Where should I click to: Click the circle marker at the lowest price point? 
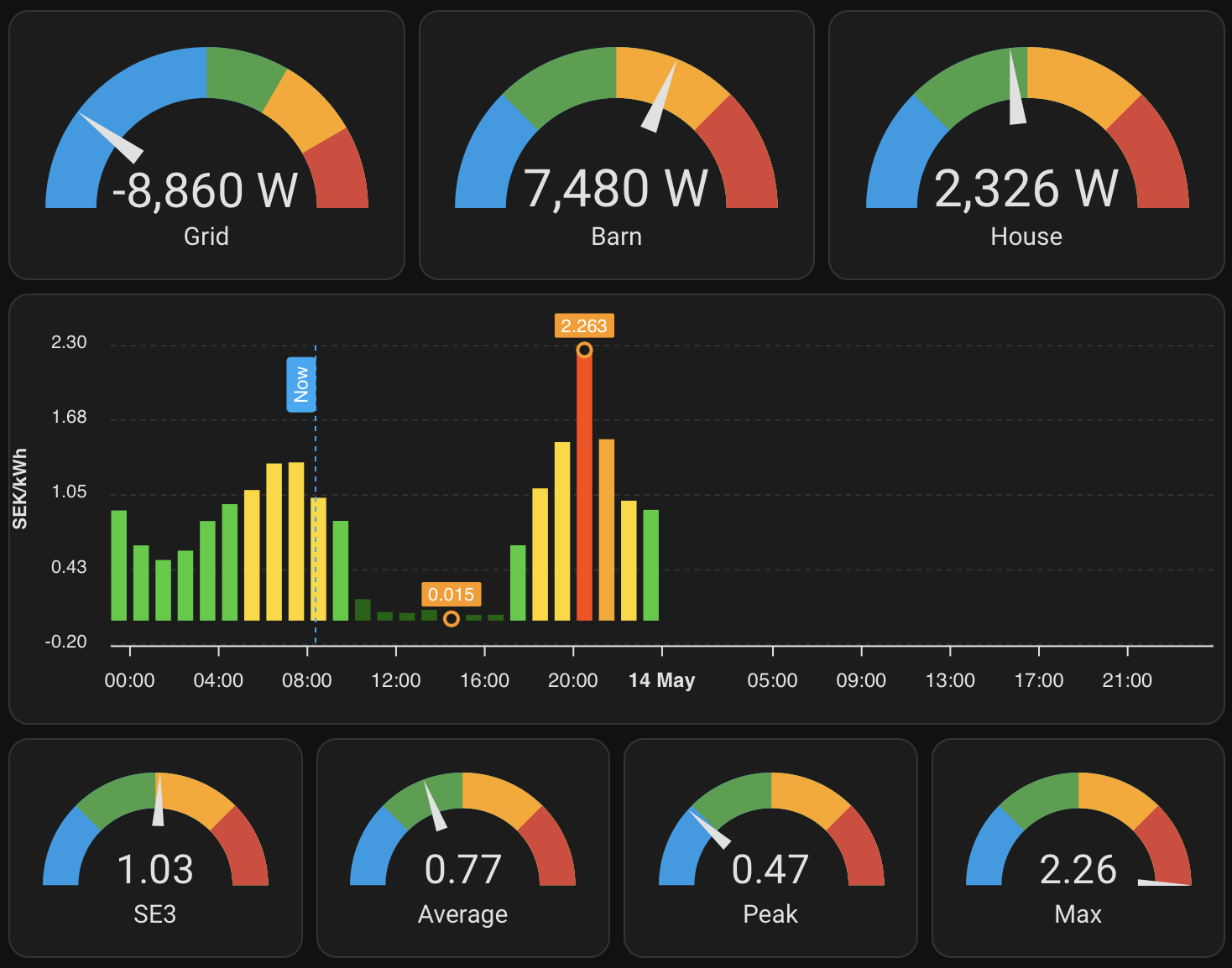pyautogui.click(x=452, y=619)
